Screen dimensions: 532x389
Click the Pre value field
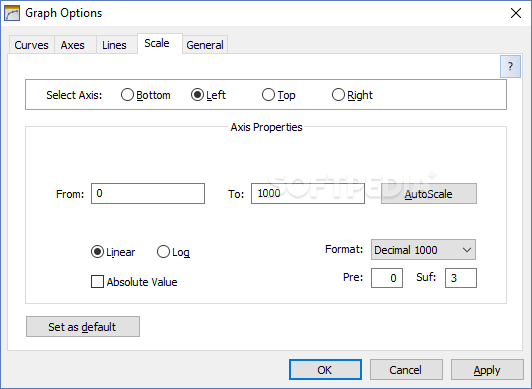pyautogui.click(x=387, y=278)
